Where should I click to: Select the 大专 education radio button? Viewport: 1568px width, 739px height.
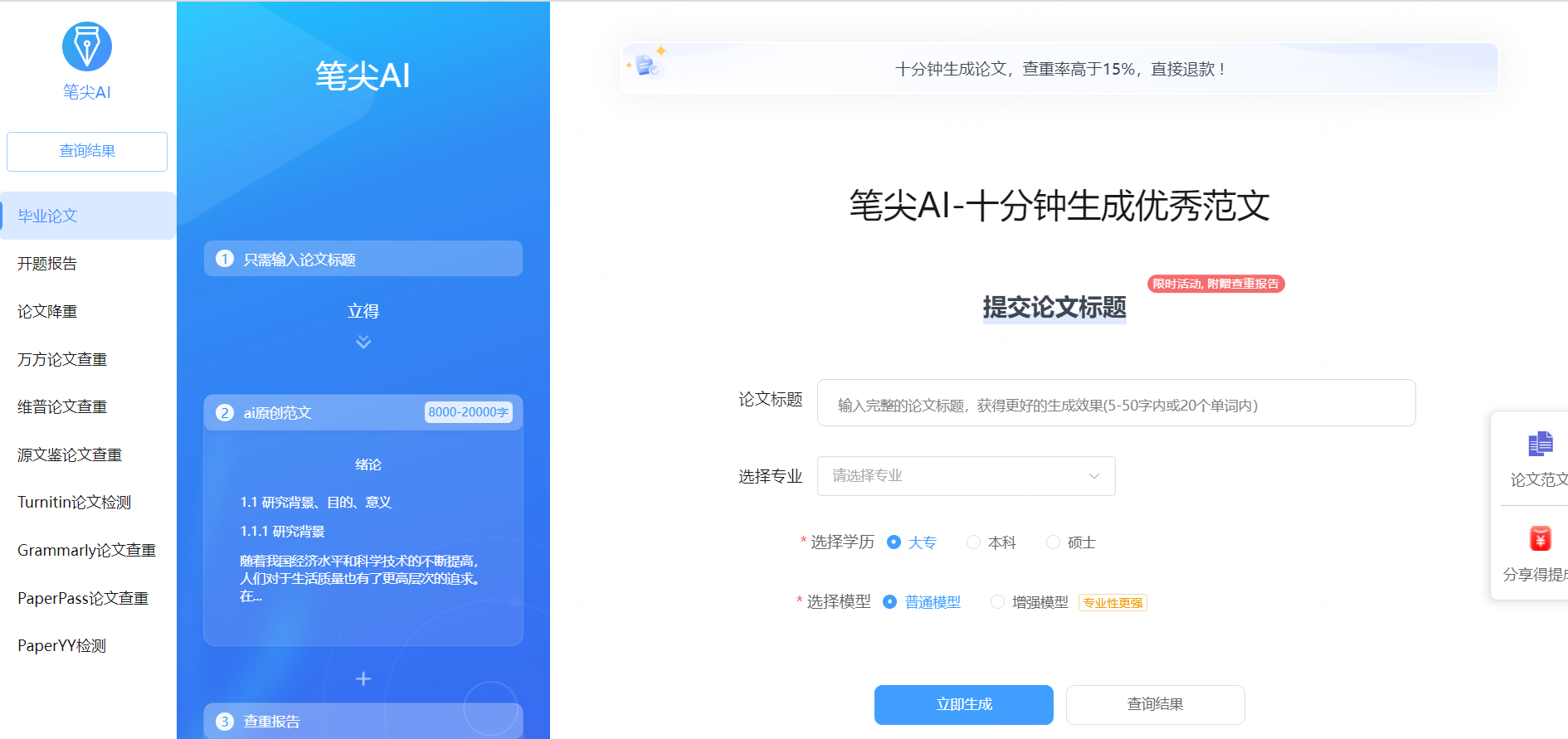coord(894,542)
